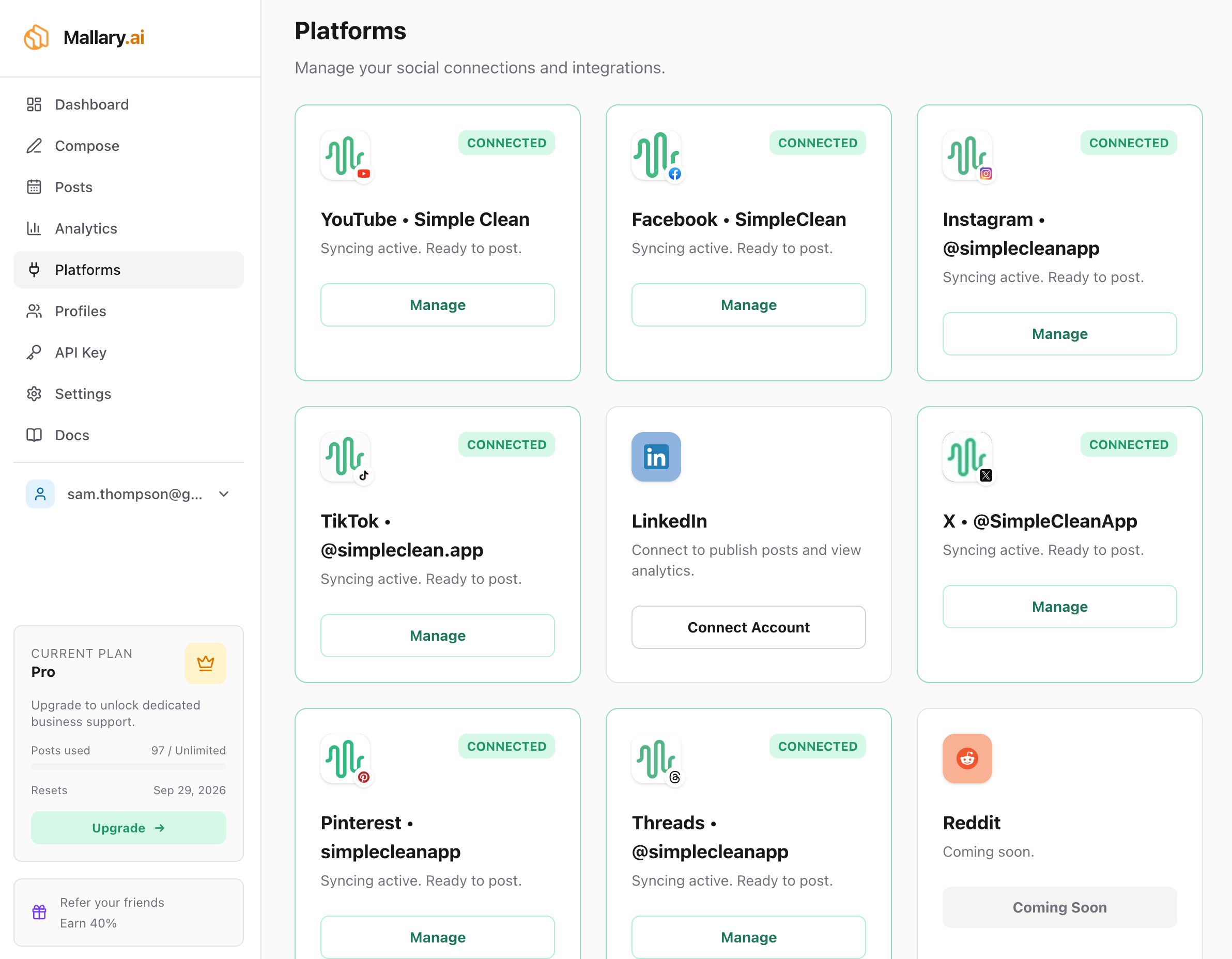Manage the Instagram @simplecleanapp connection
This screenshot has width=1232, height=959.
pyautogui.click(x=1060, y=334)
